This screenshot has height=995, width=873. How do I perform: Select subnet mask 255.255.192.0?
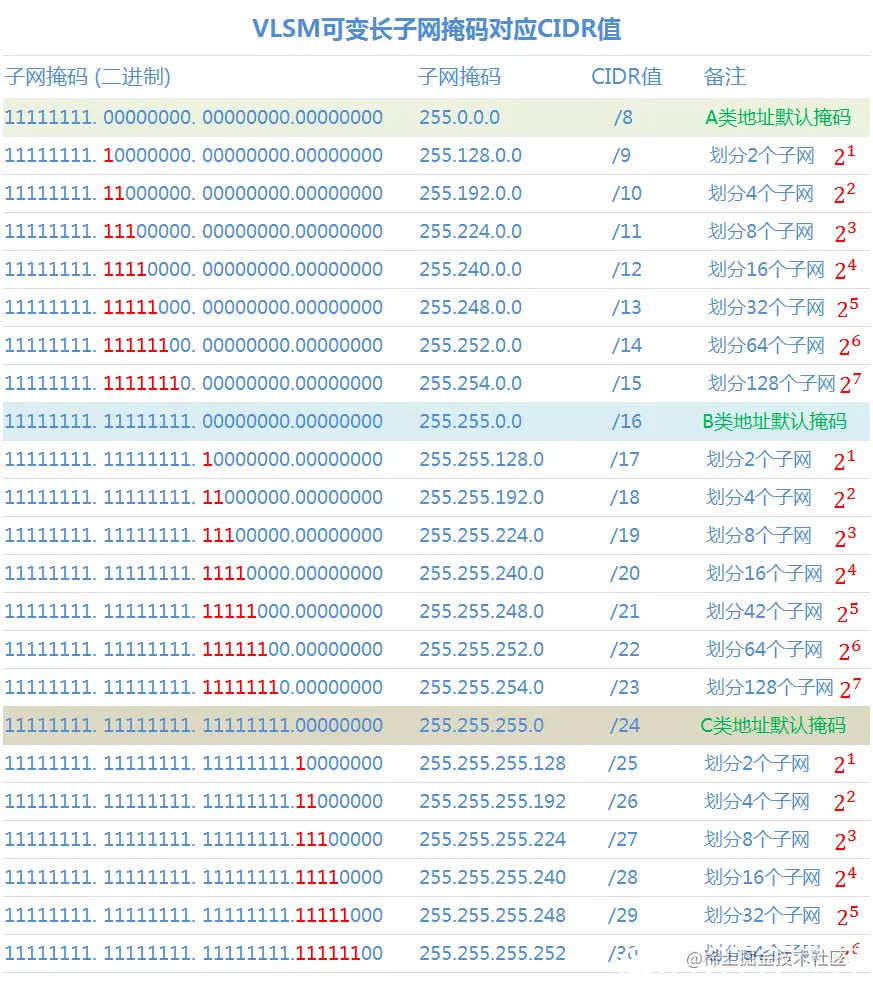(481, 498)
